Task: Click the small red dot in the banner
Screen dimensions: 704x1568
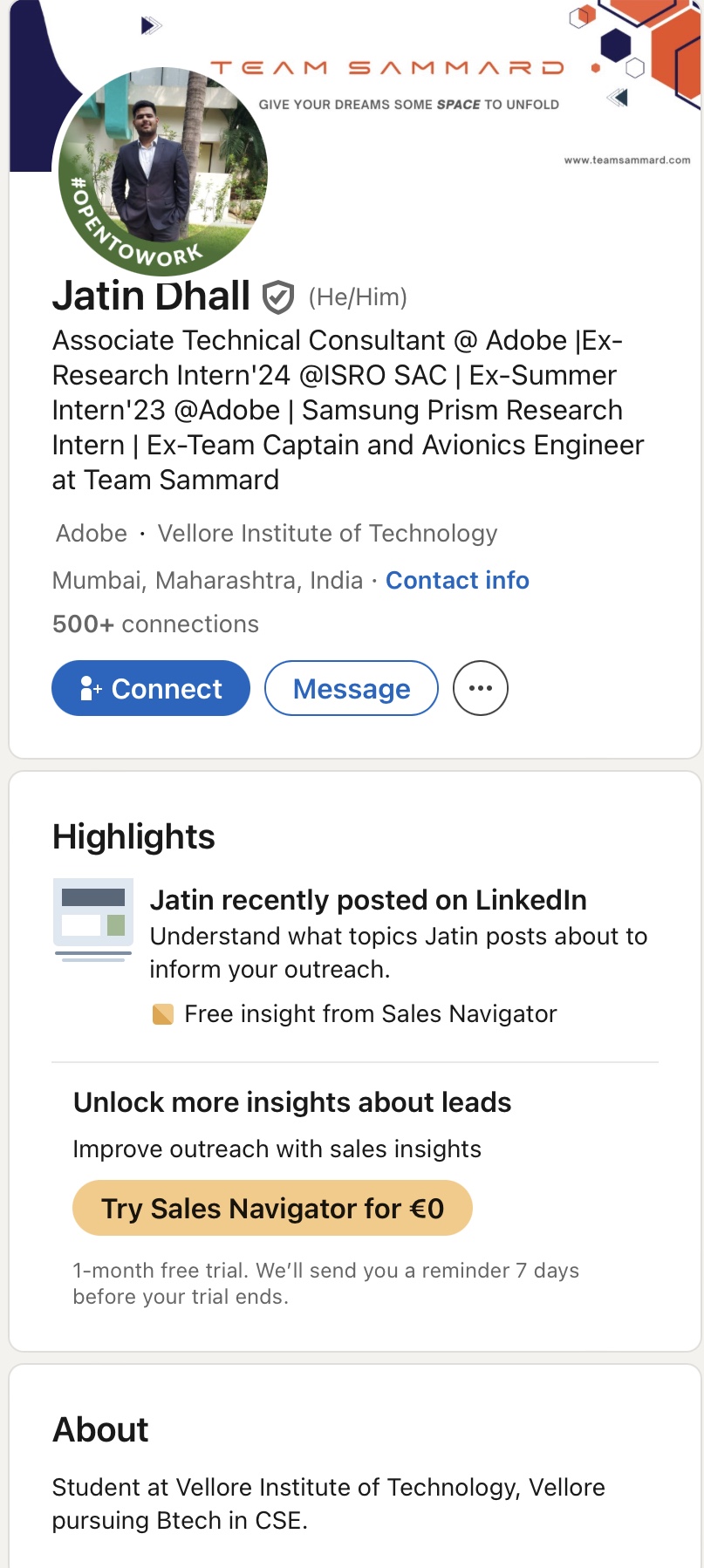Action: click(596, 68)
